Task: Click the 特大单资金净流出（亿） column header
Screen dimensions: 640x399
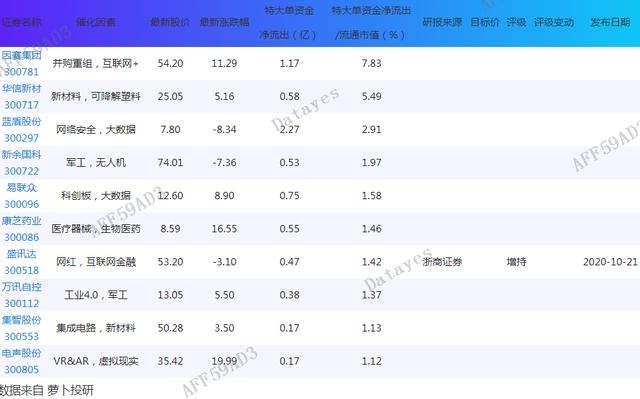Action: (289, 22)
